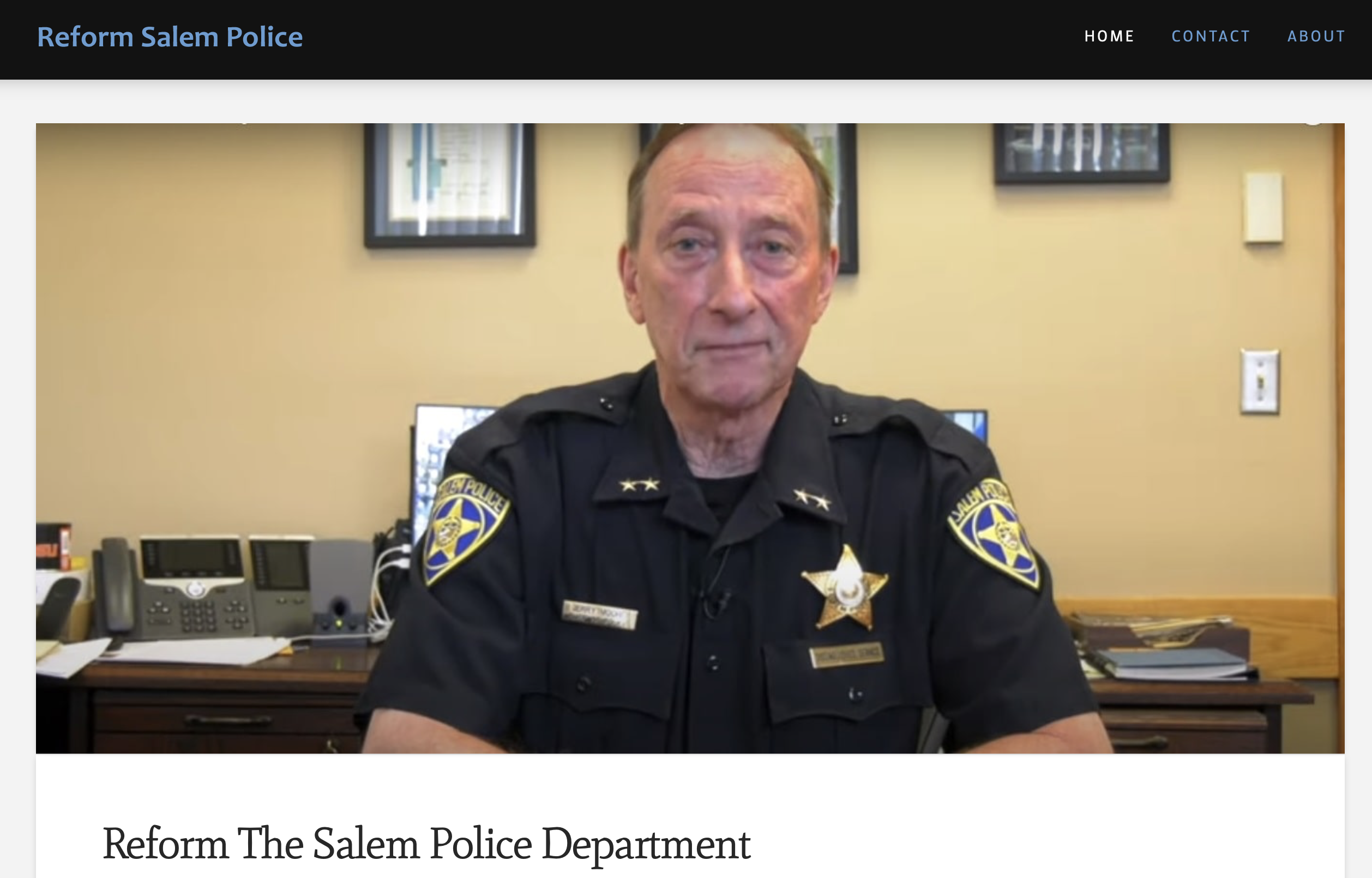Image resolution: width=1372 pixels, height=878 pixels.
Task: Open the Reform Salem Police site title link
Action: point(170,37)
